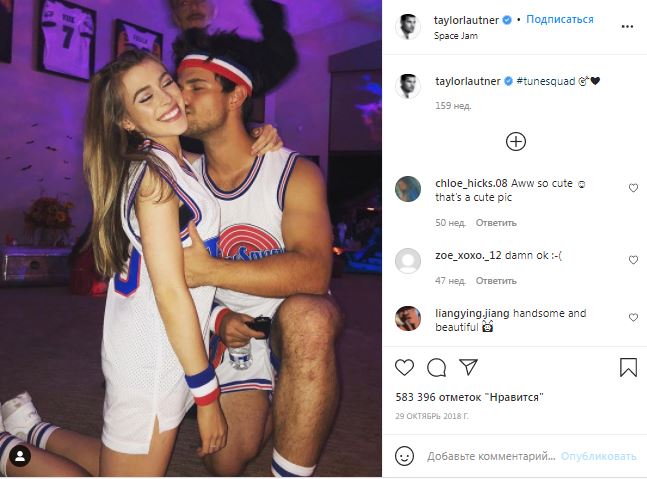
Task: Open taylorlautner's profile picture in the header
Action: (x=408, y=27)
